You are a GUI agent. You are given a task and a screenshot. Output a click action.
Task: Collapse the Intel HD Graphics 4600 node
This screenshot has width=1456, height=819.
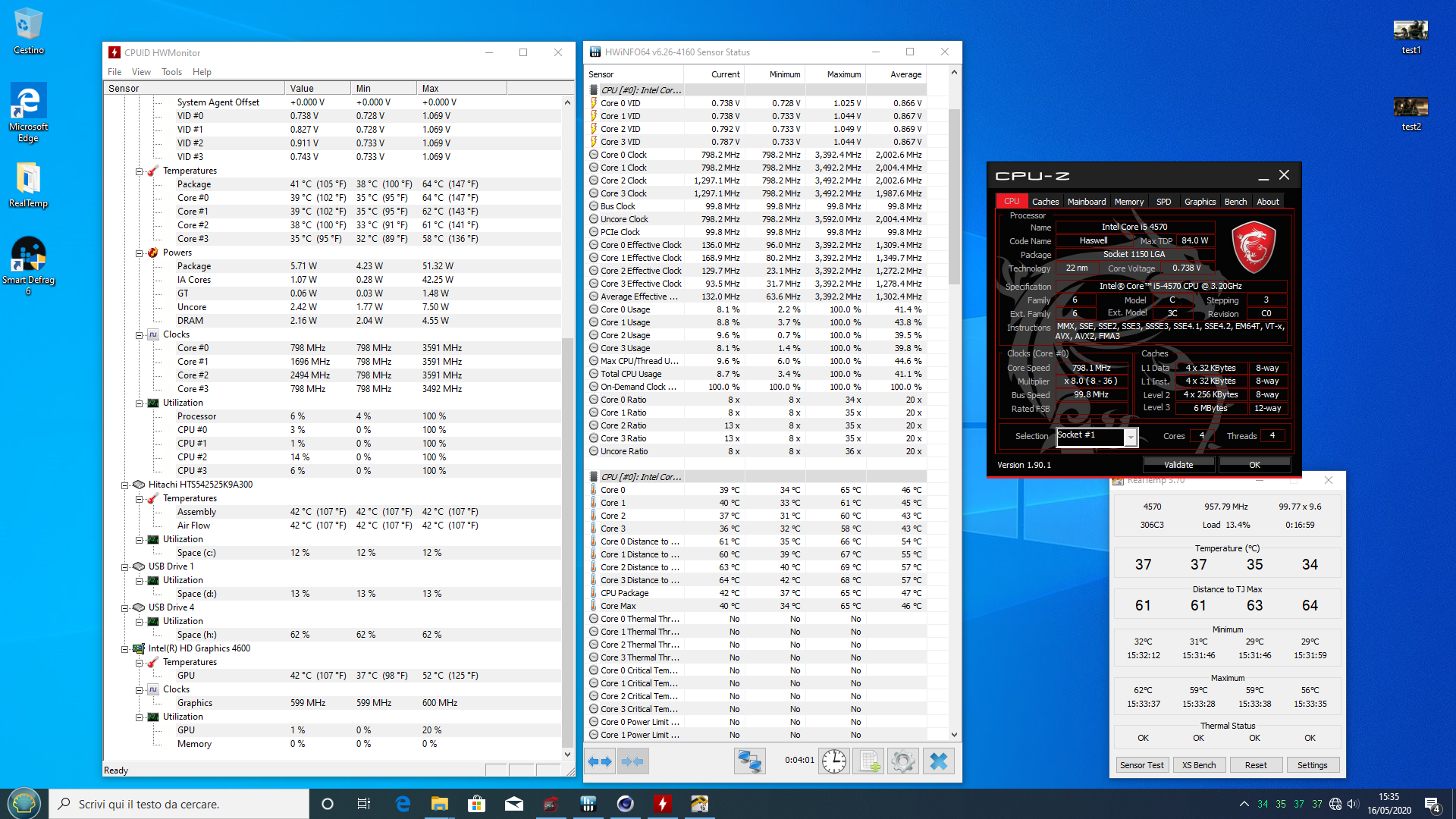[x=125, y=649]
